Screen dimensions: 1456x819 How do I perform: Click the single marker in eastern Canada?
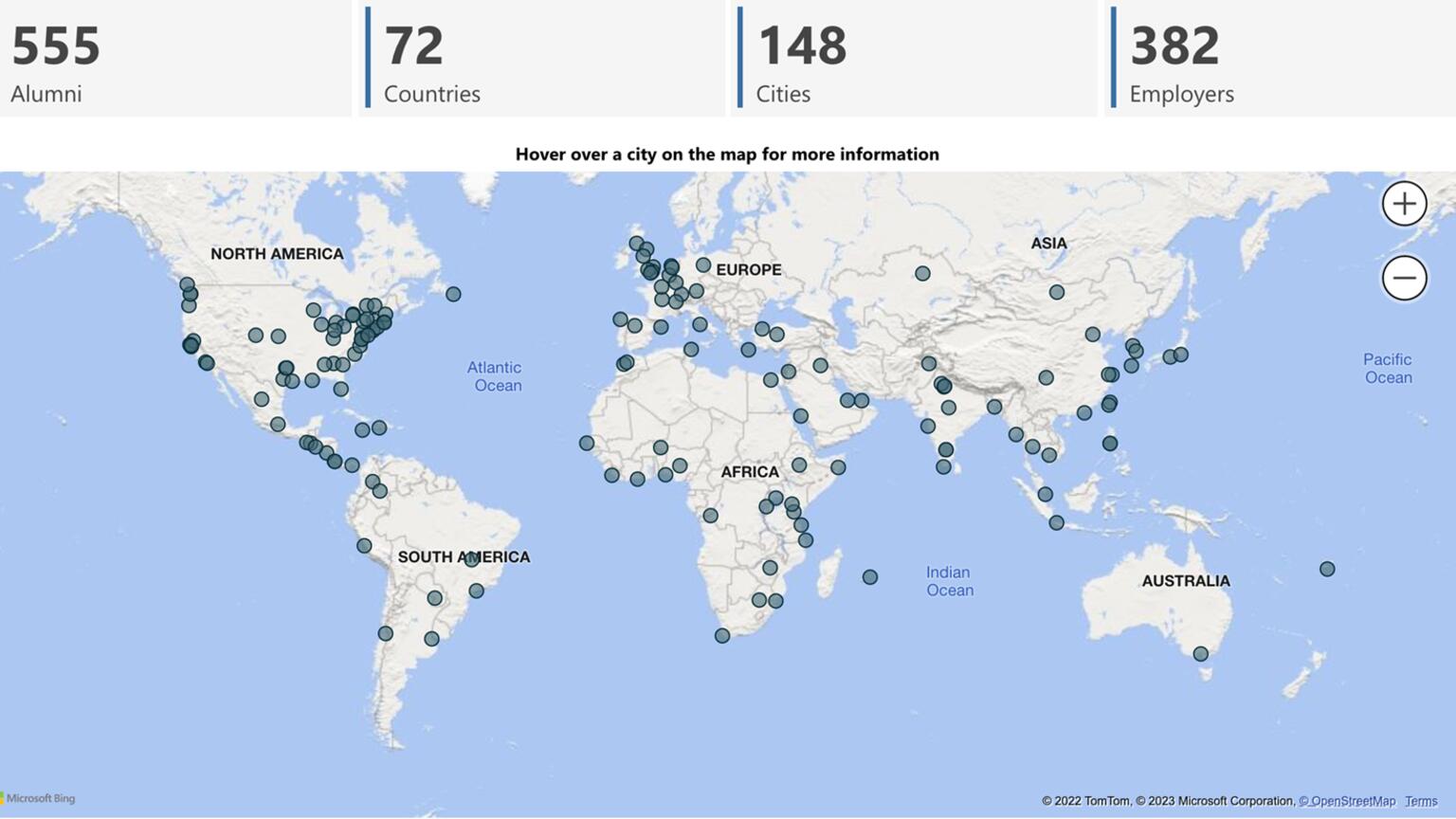(x=452, y=294)
